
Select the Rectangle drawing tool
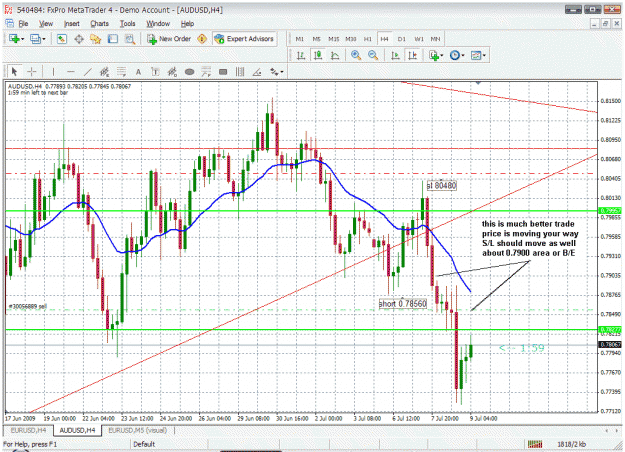coord(223,72)
